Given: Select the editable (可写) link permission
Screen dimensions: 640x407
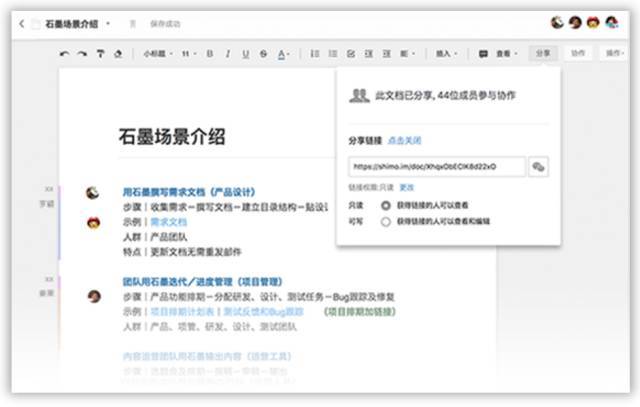Looking at the screenshot, I should tap(386, 222).
